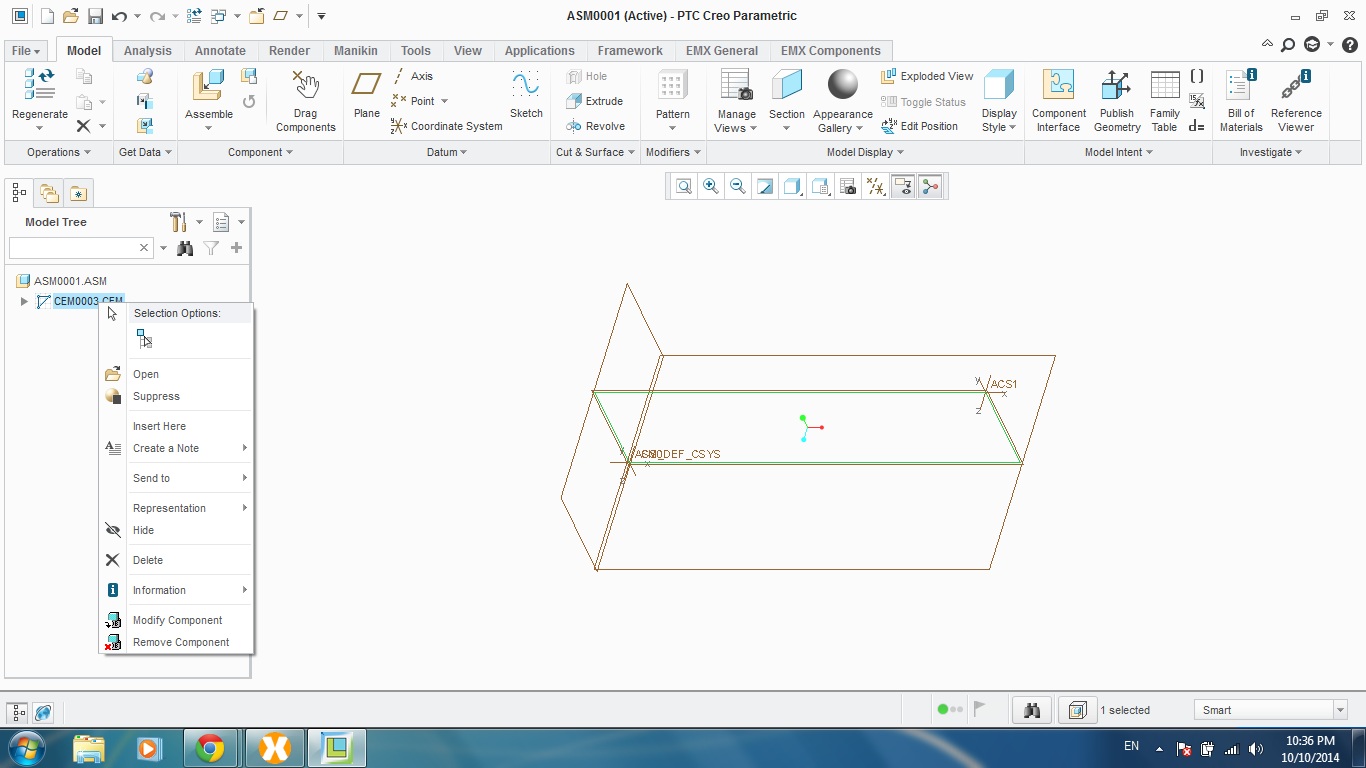
Task: Switch to the Analysis ribbon tab
Action: tap(148, 51)
